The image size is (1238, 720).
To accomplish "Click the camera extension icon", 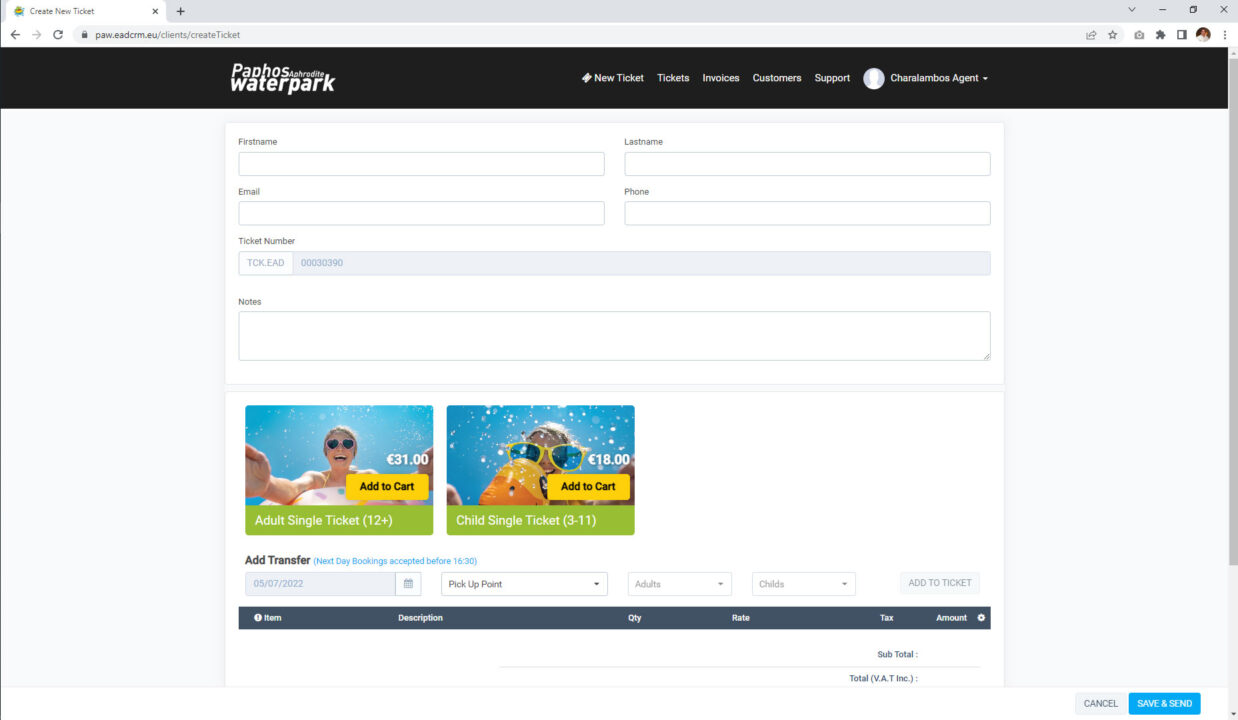I will 1139,34.
